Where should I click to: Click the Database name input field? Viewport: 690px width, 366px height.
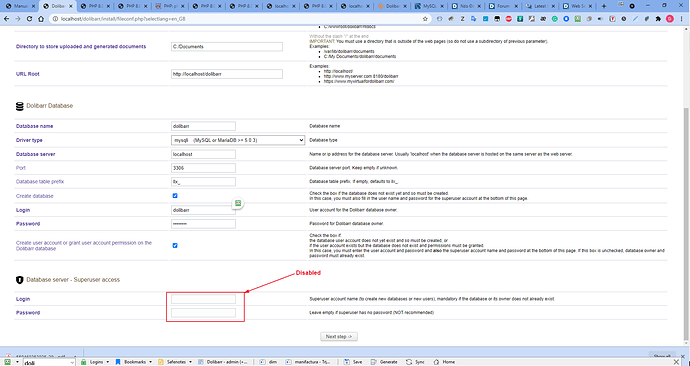click(x=203, y=126)
